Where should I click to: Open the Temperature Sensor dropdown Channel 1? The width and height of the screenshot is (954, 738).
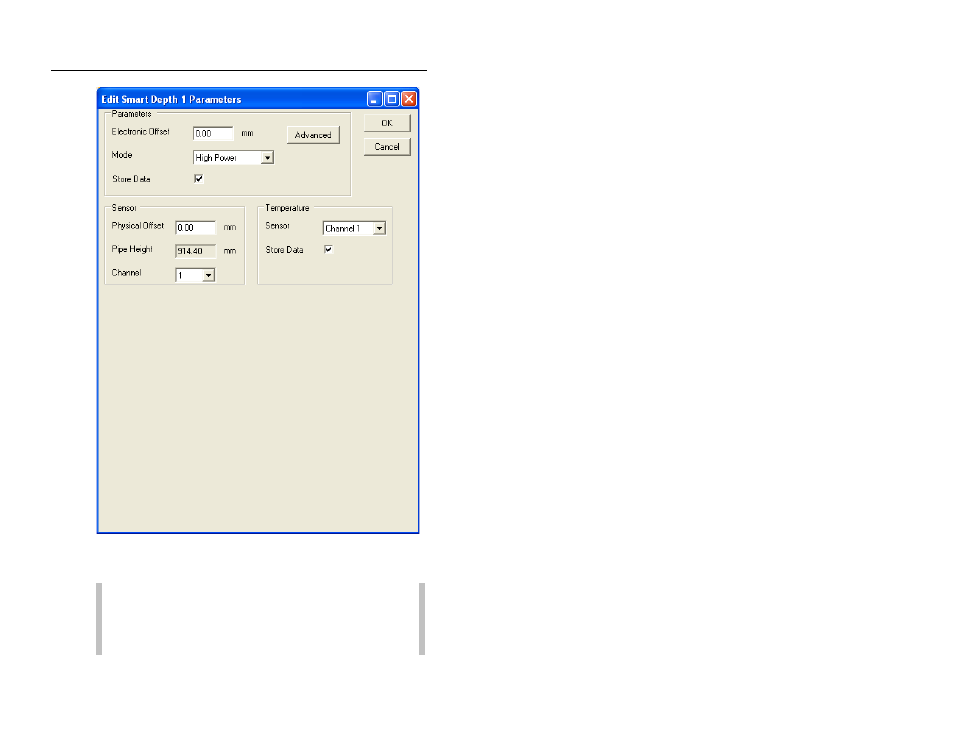coord(354,228)
